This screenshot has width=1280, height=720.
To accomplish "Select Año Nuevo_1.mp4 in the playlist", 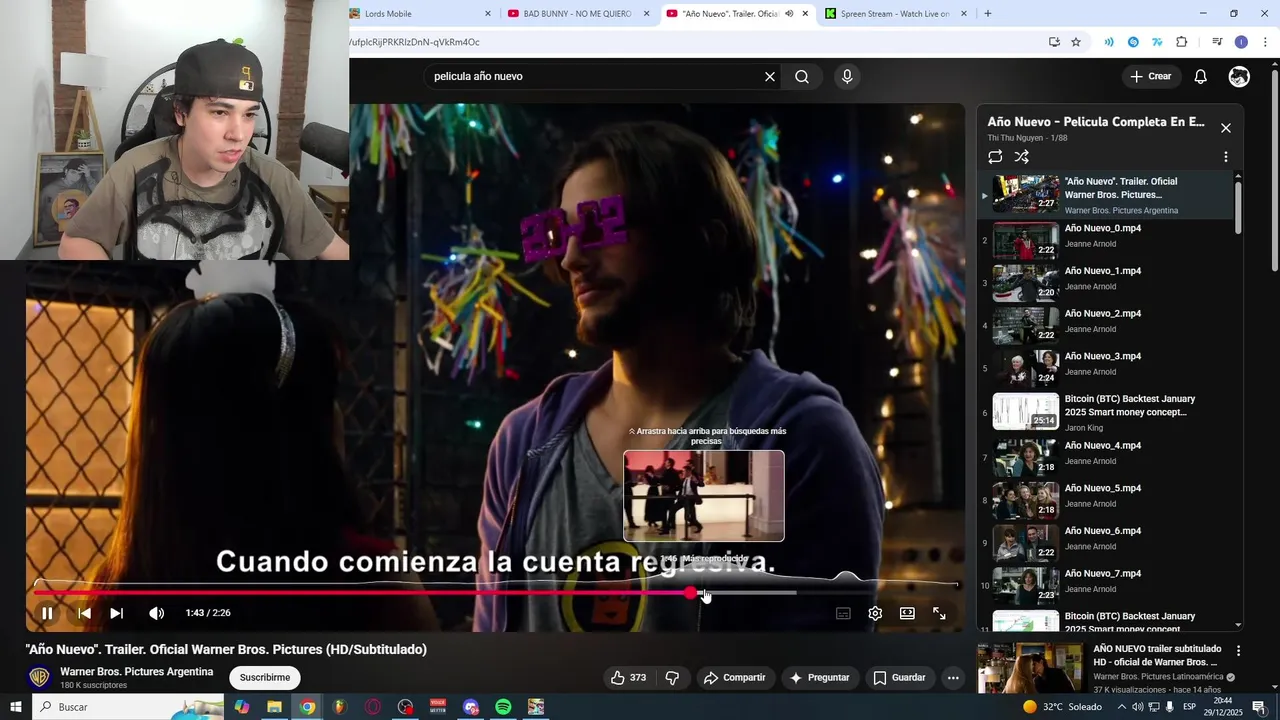I will [x=1107, y=283].
